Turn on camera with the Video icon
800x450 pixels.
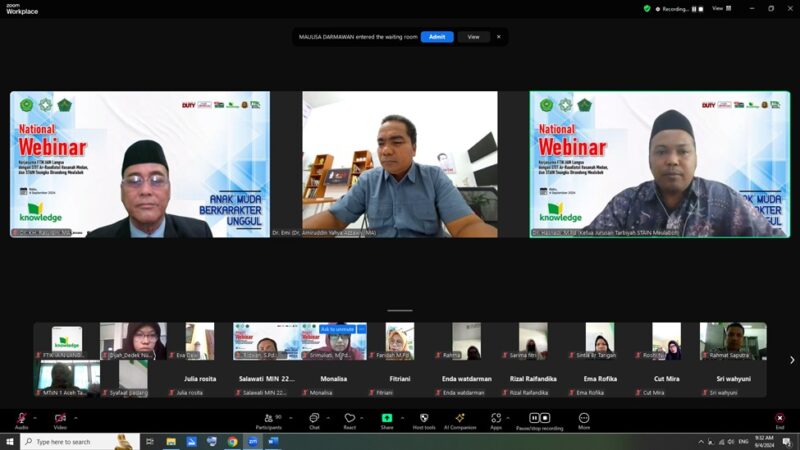pyautogui.click(x=60, y=418)
